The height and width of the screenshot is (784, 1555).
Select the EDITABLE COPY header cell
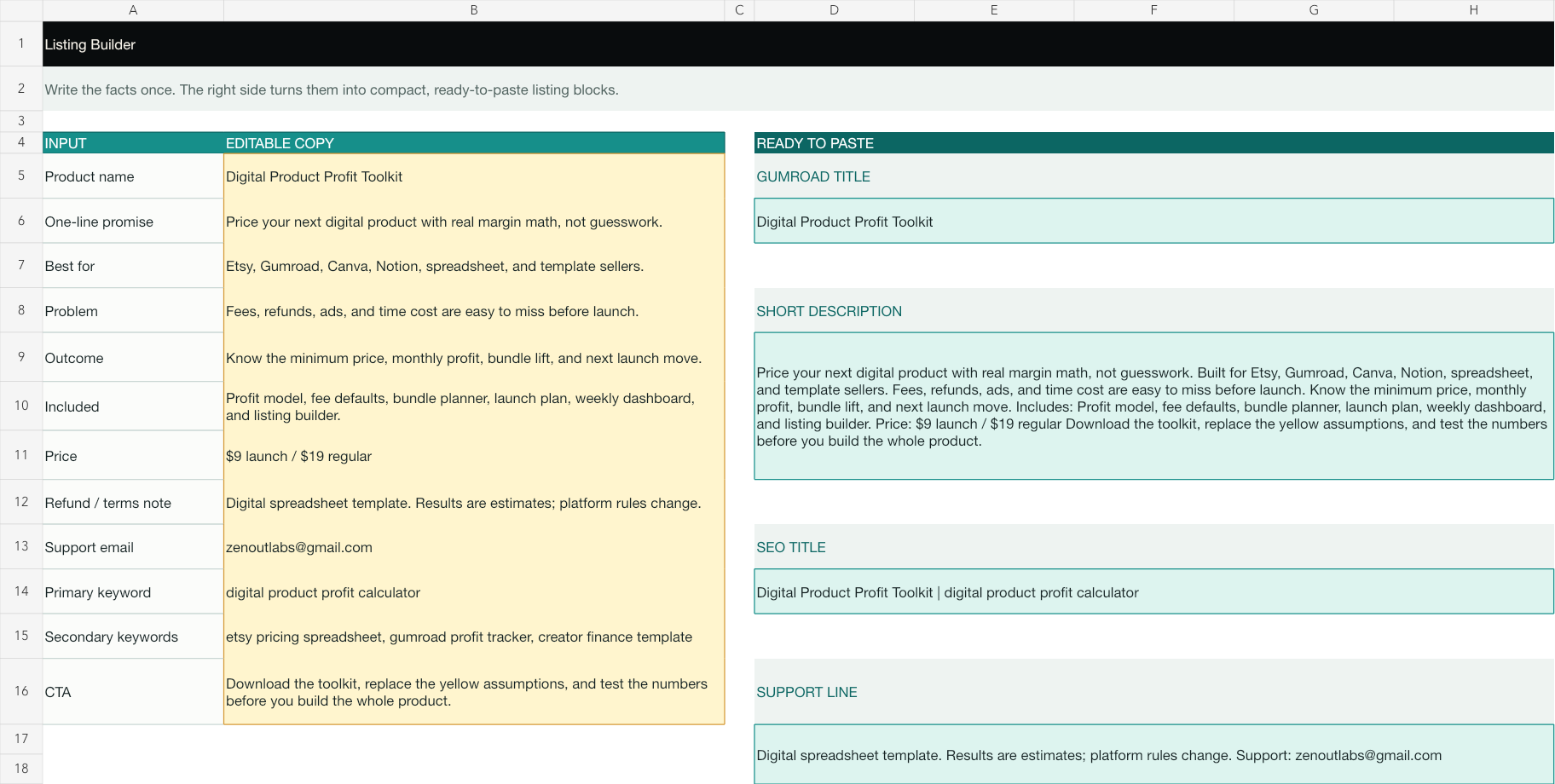click(x=474, y=143)
